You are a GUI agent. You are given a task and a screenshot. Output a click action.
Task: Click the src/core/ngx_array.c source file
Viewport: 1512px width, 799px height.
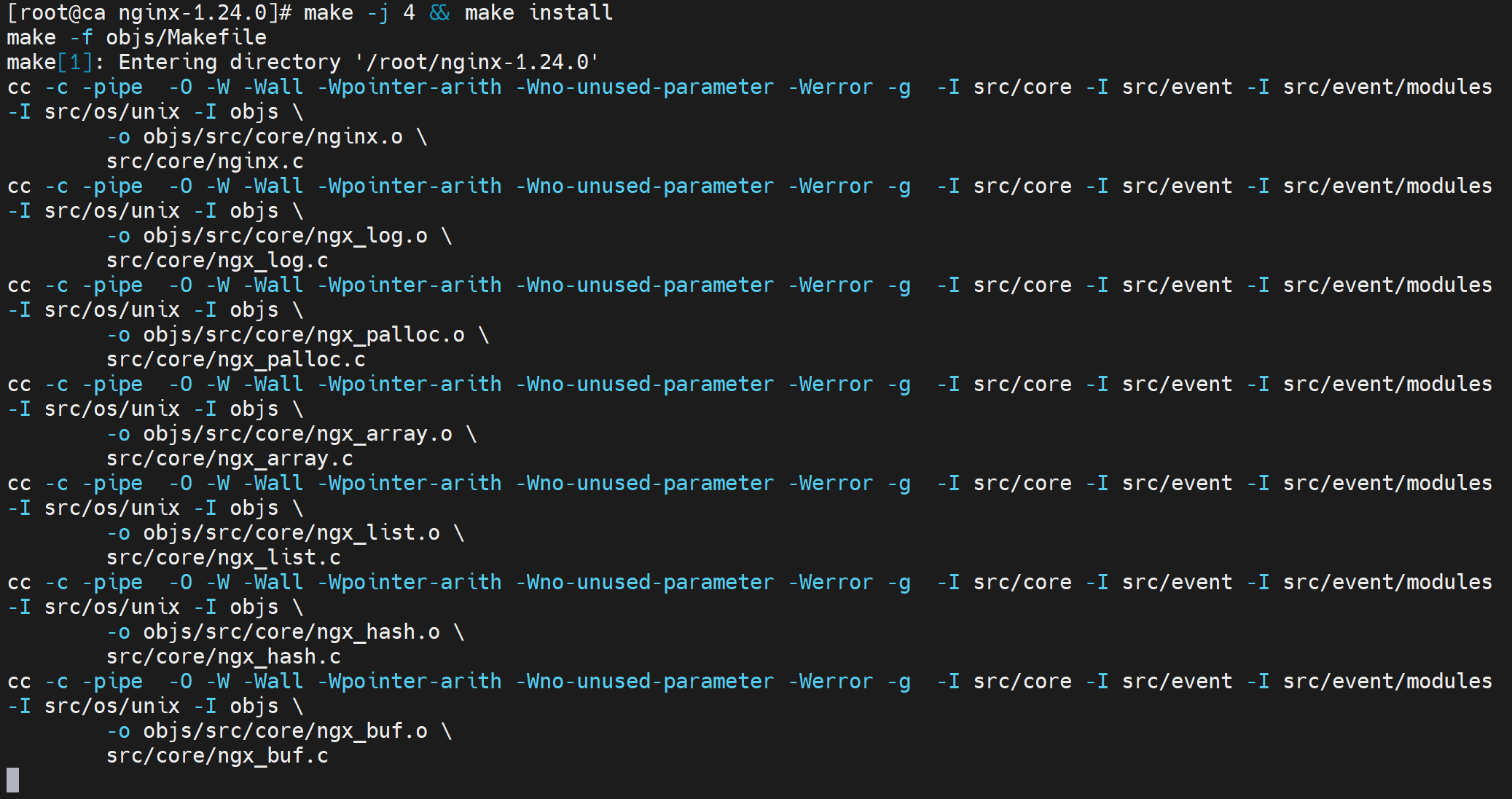coord(230,459)
